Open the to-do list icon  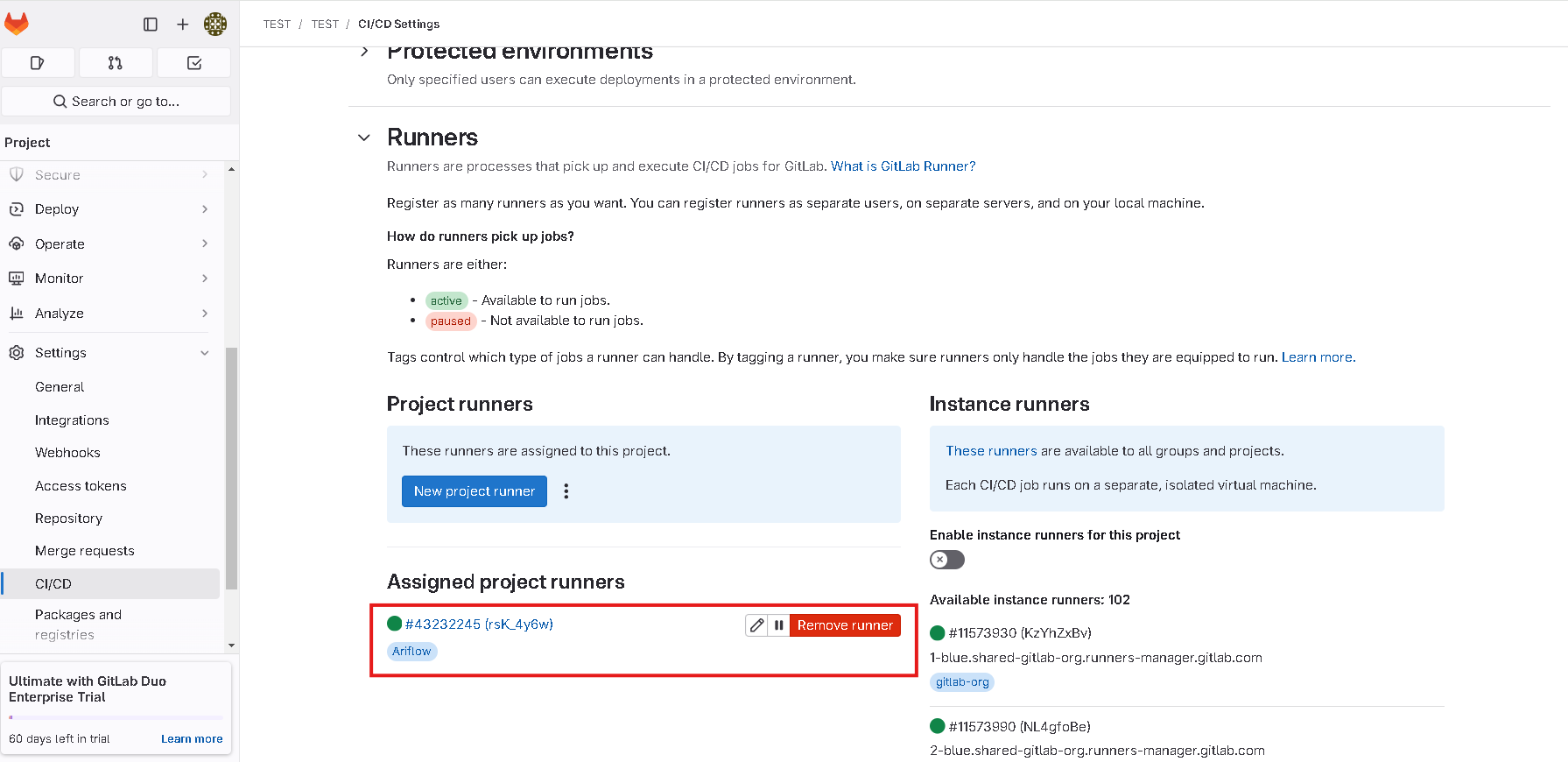coord(194,63)
